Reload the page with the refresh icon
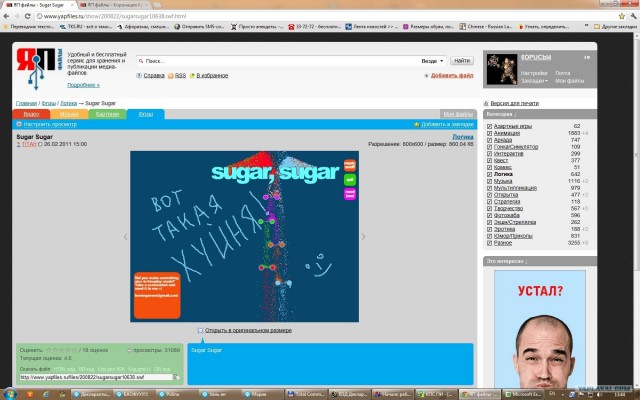 pyautogui.click(x=27, y=16)
